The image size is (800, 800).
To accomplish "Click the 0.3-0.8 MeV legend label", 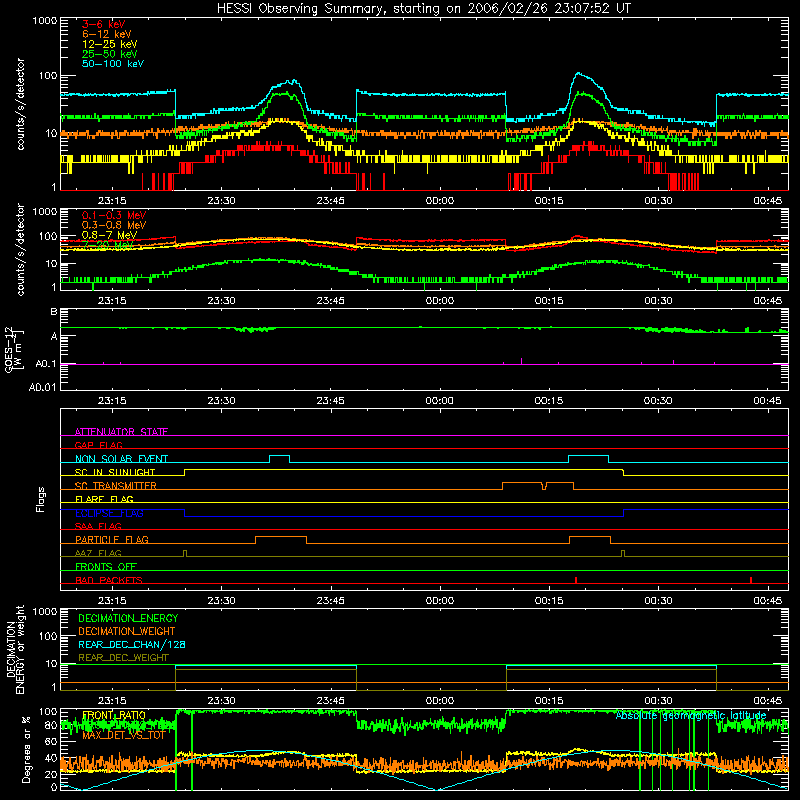I will (x=114, y=225).
